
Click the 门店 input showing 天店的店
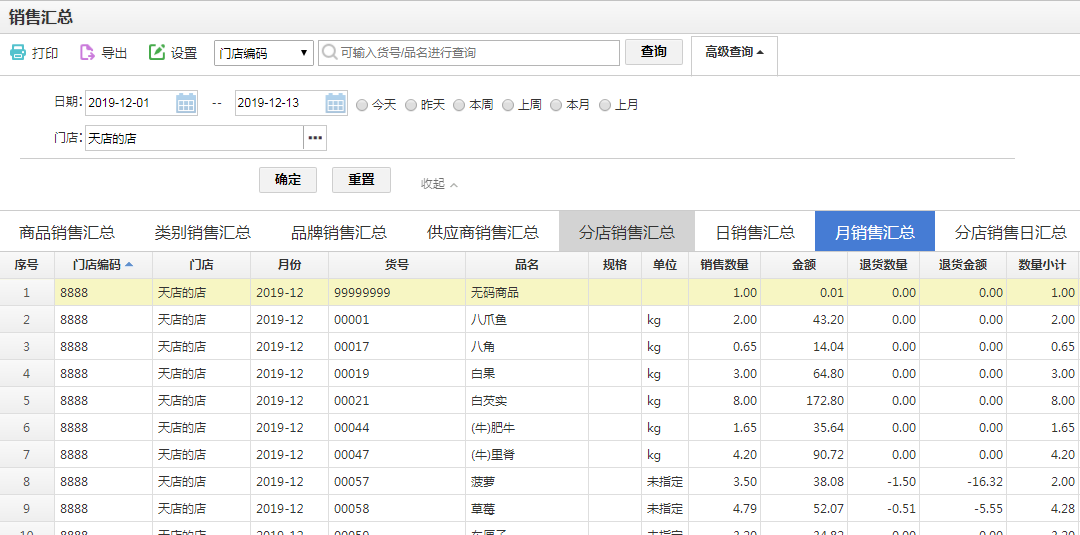(x=194, y=138)
